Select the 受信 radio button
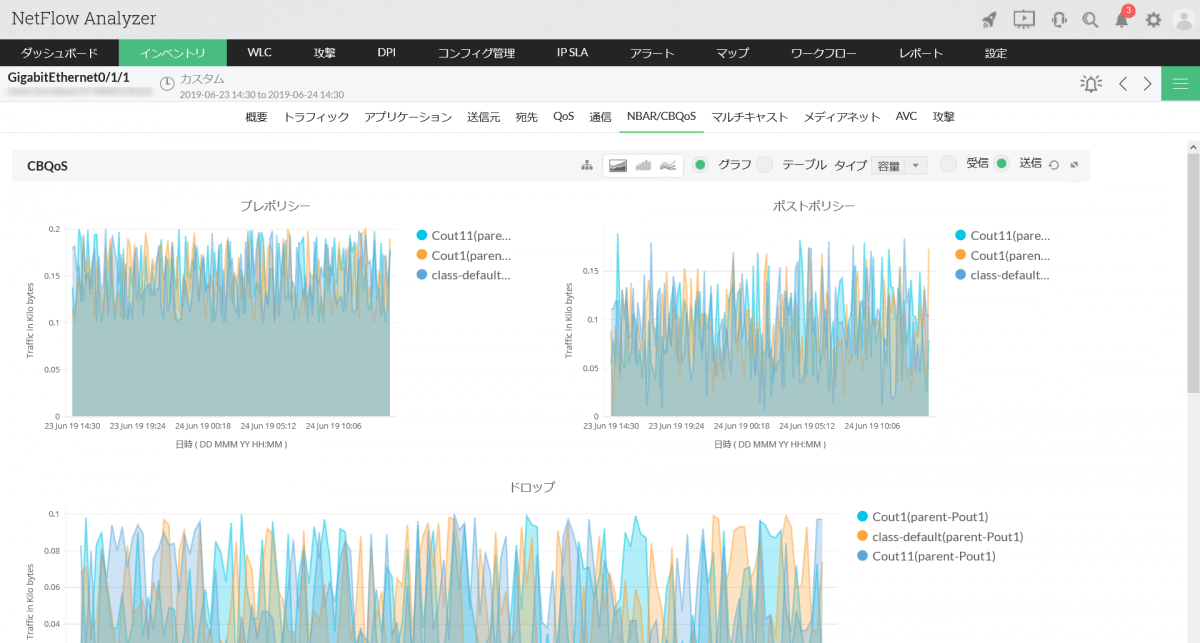Screen dimensions: 1200x643 point(949,163)
